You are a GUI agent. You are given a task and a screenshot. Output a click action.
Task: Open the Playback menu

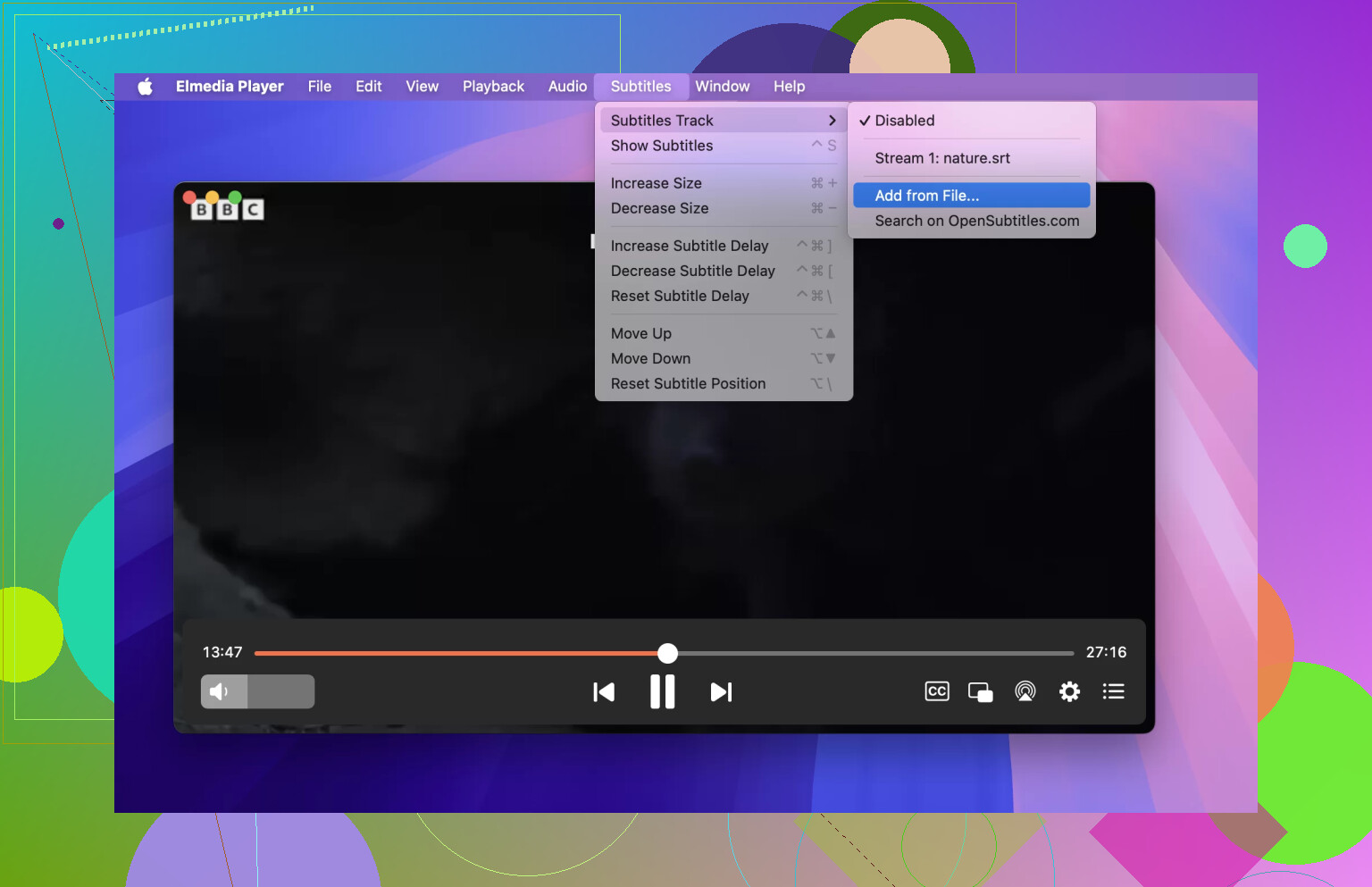492,86
